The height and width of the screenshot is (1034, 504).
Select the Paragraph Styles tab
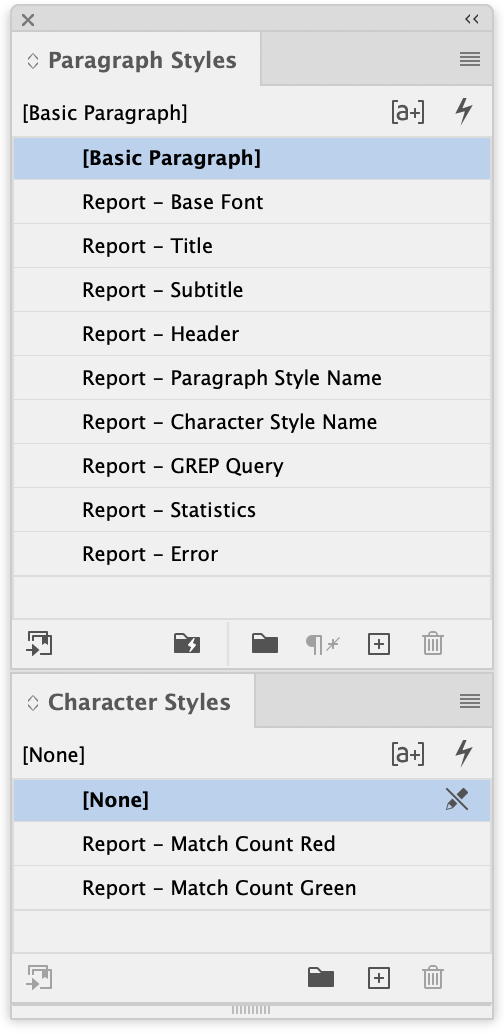tap(142, 61)
